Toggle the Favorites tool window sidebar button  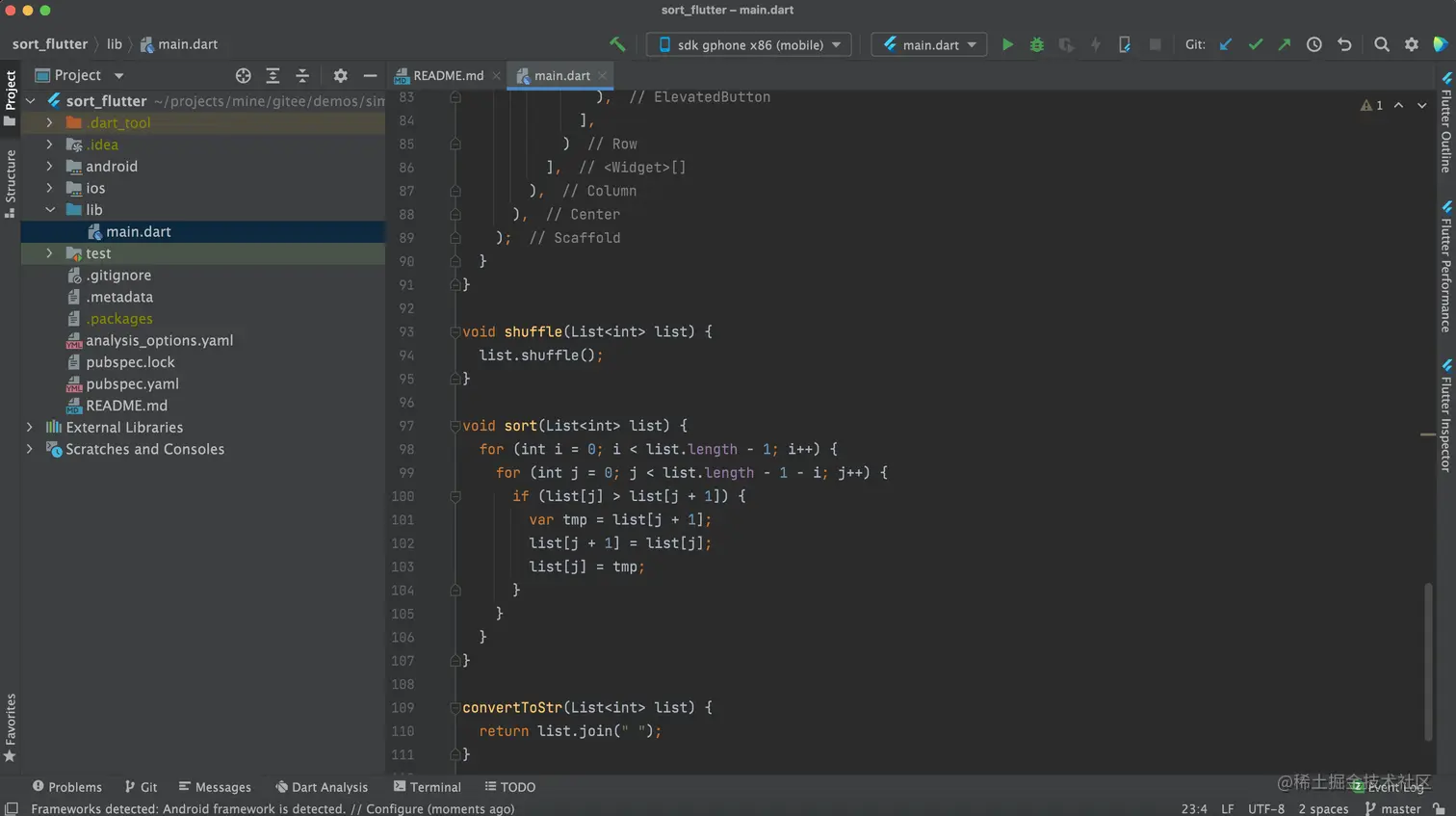click(11, 728)
